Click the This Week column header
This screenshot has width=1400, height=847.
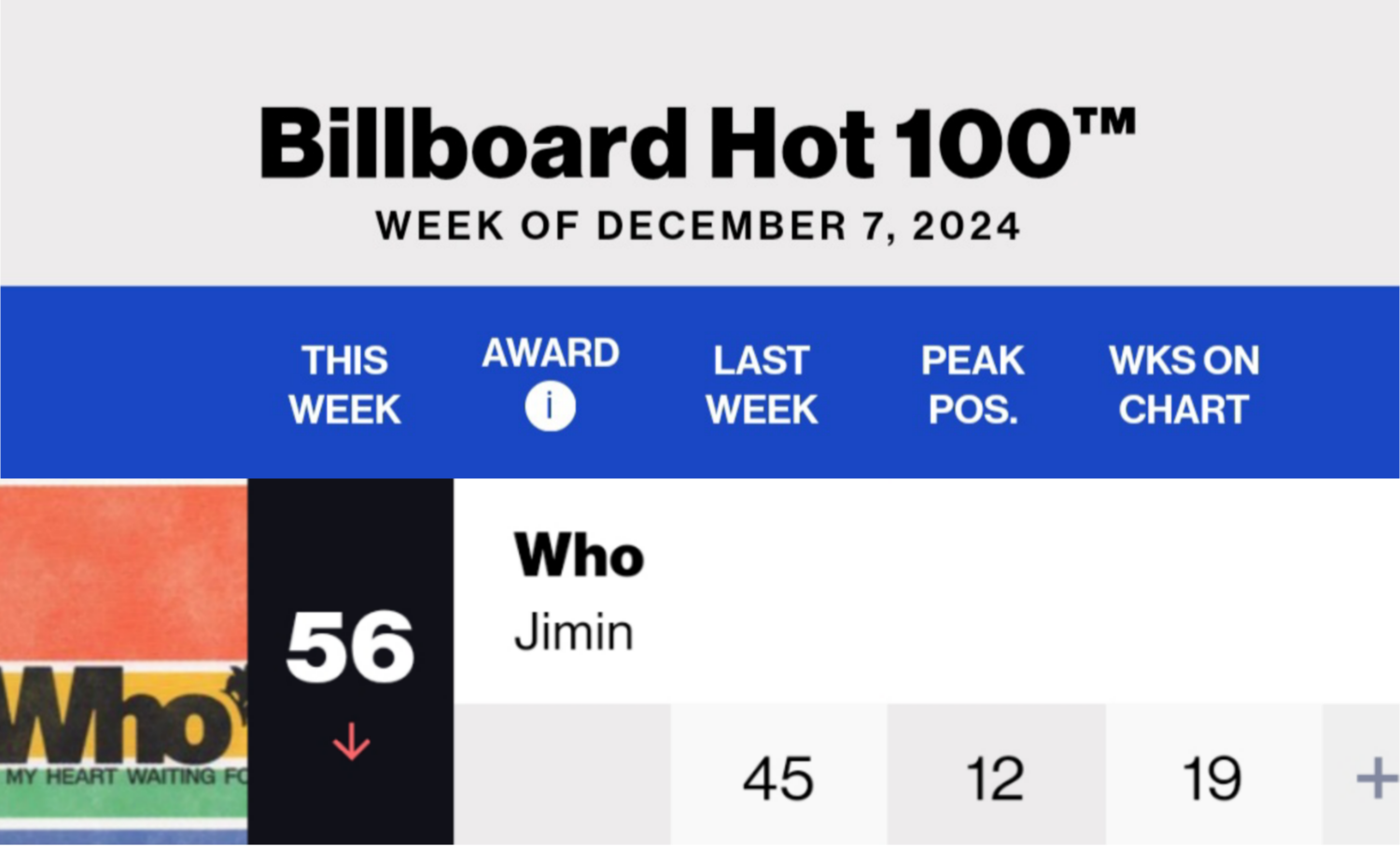pyautogui.click(x=344, y=385)
